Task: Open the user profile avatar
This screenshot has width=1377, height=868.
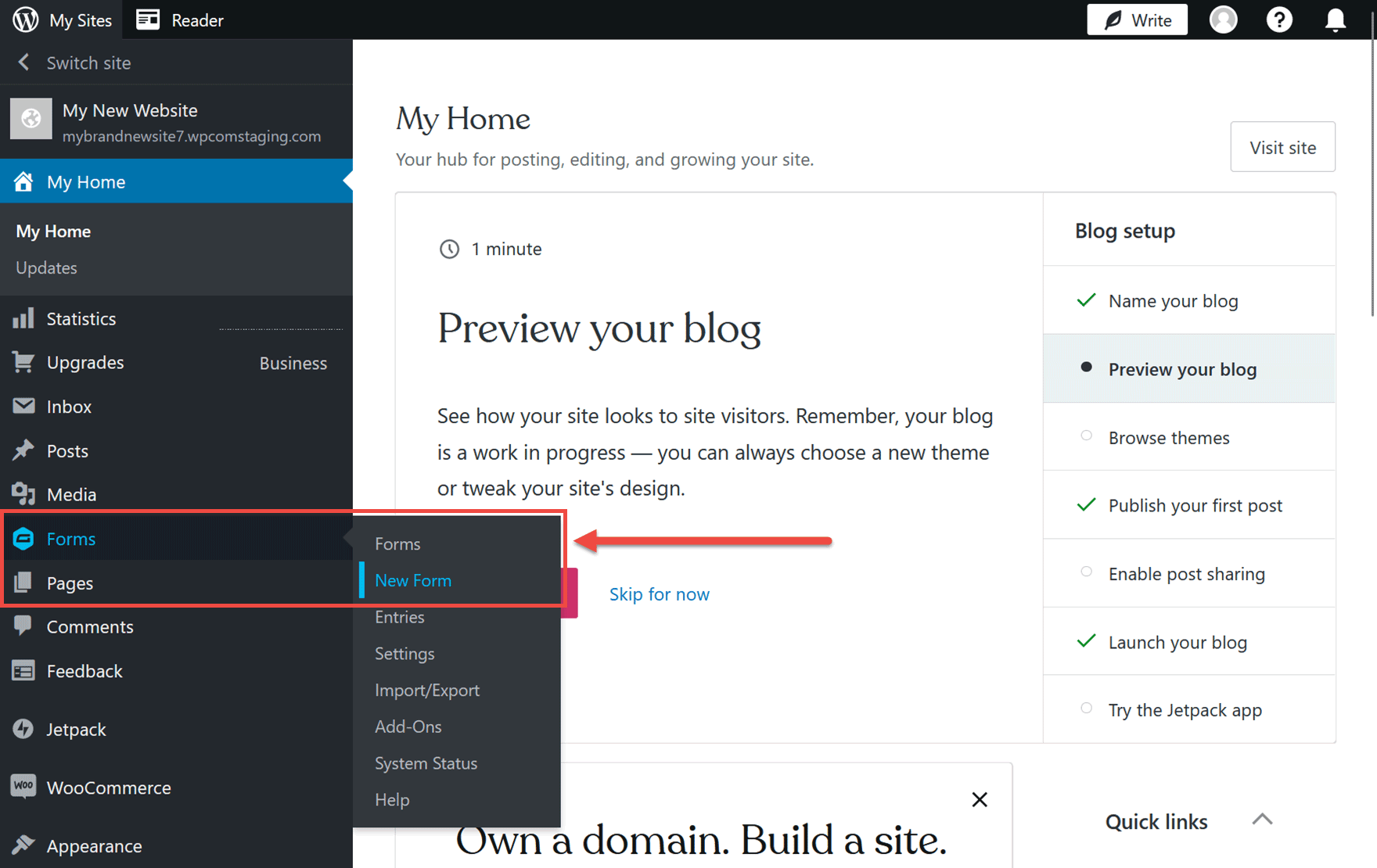Action: tap(1223, 20)
